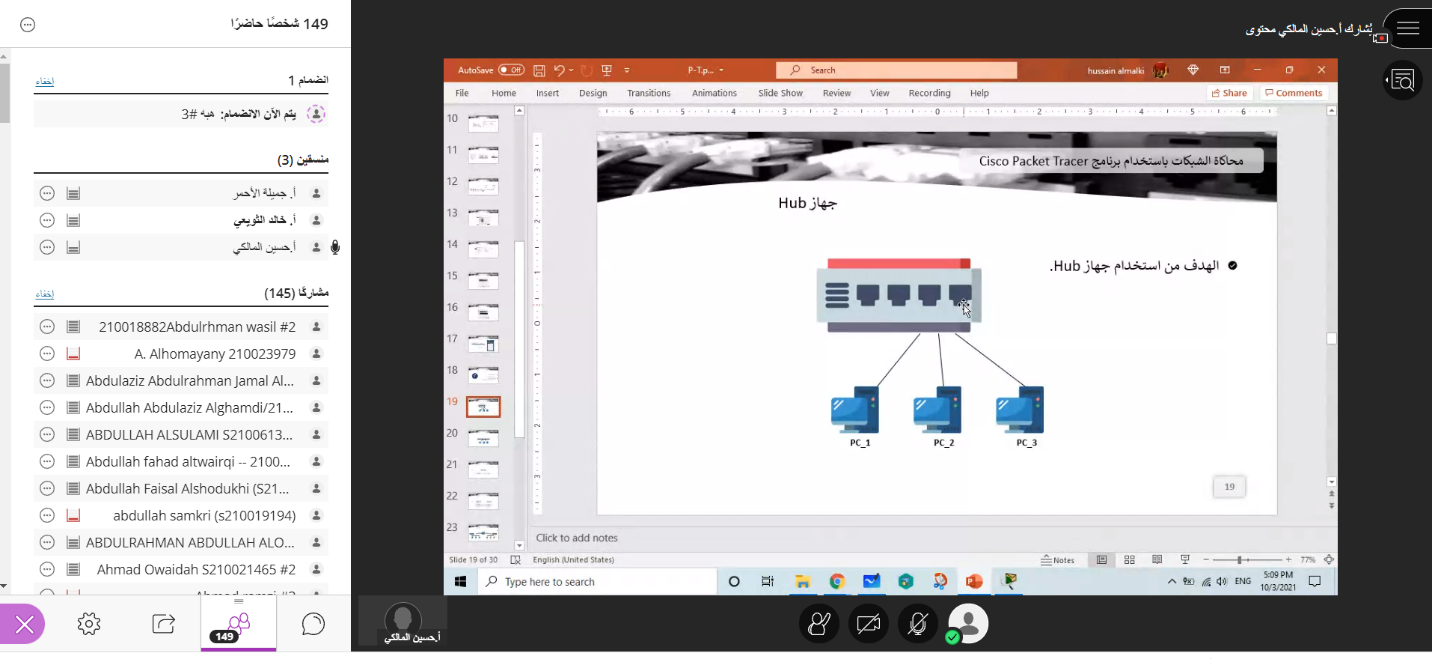
Task: Open the Collaborate session menu hamburger icon
Action: (x=1407, y=29)
